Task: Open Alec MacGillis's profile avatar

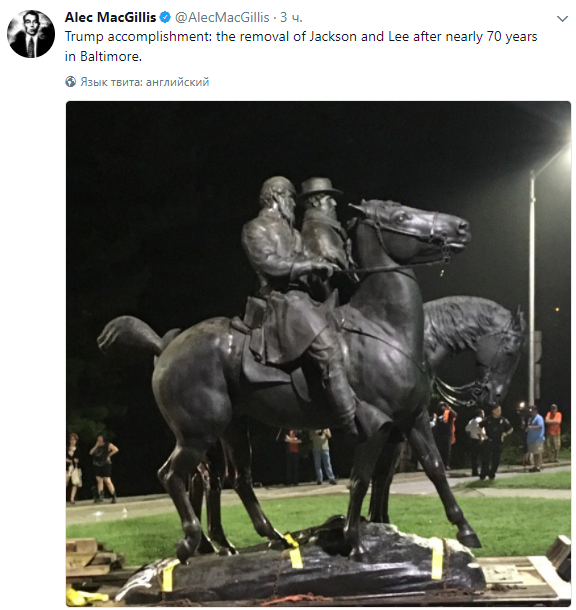Action: (31, 34)
